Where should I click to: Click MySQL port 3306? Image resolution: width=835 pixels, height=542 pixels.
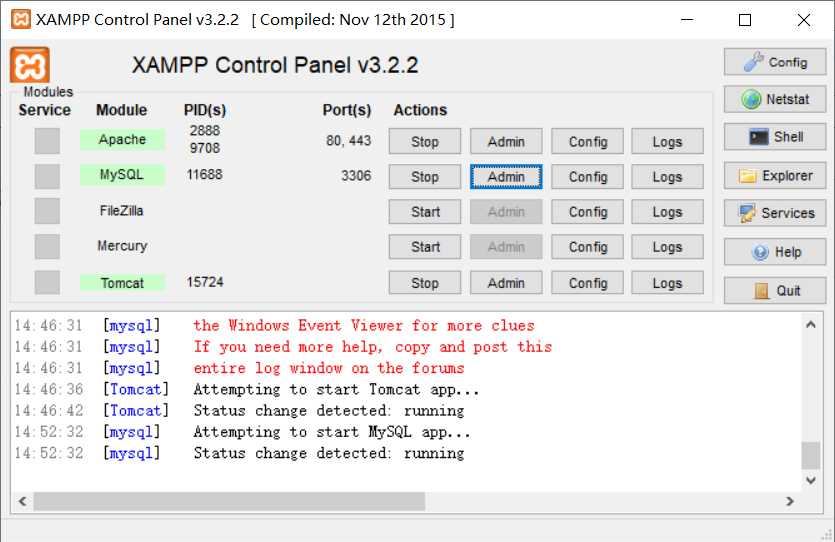pos(356,176)
